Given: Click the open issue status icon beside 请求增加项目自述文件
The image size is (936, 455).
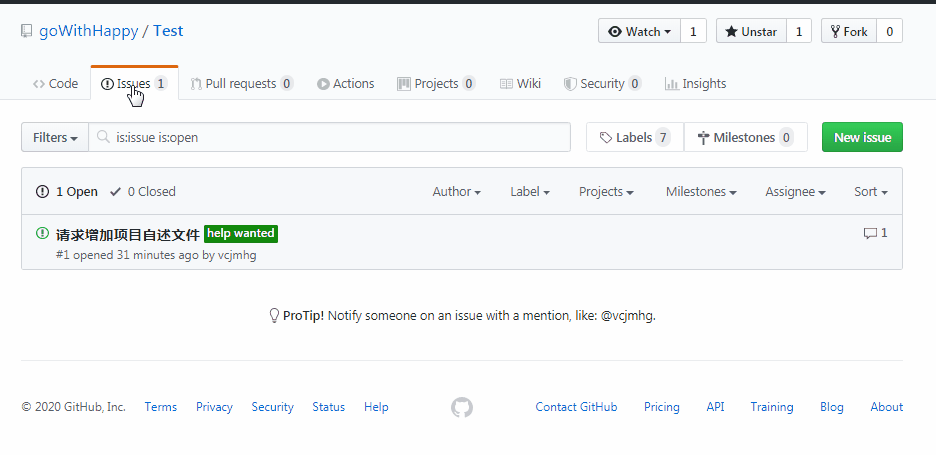Looking at the screenshot, I should pos(42,233).
